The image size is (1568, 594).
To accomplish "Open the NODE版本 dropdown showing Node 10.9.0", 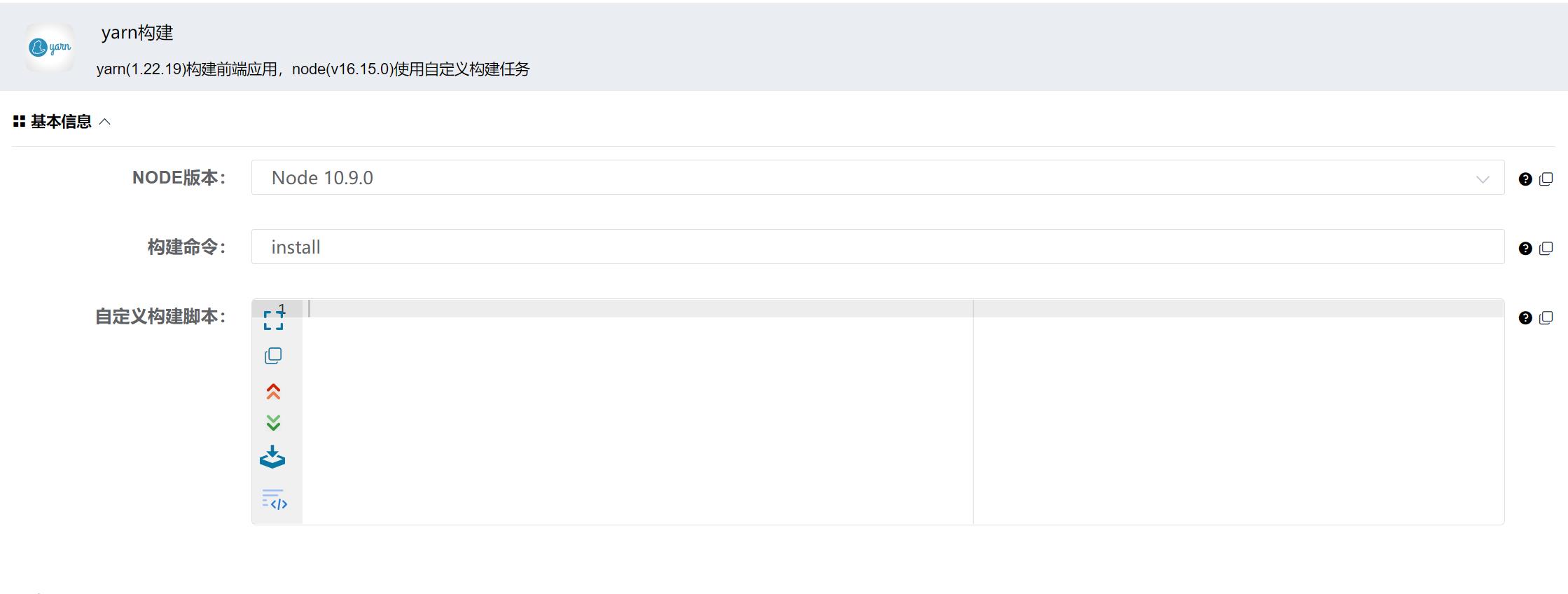I will (877, 178).
